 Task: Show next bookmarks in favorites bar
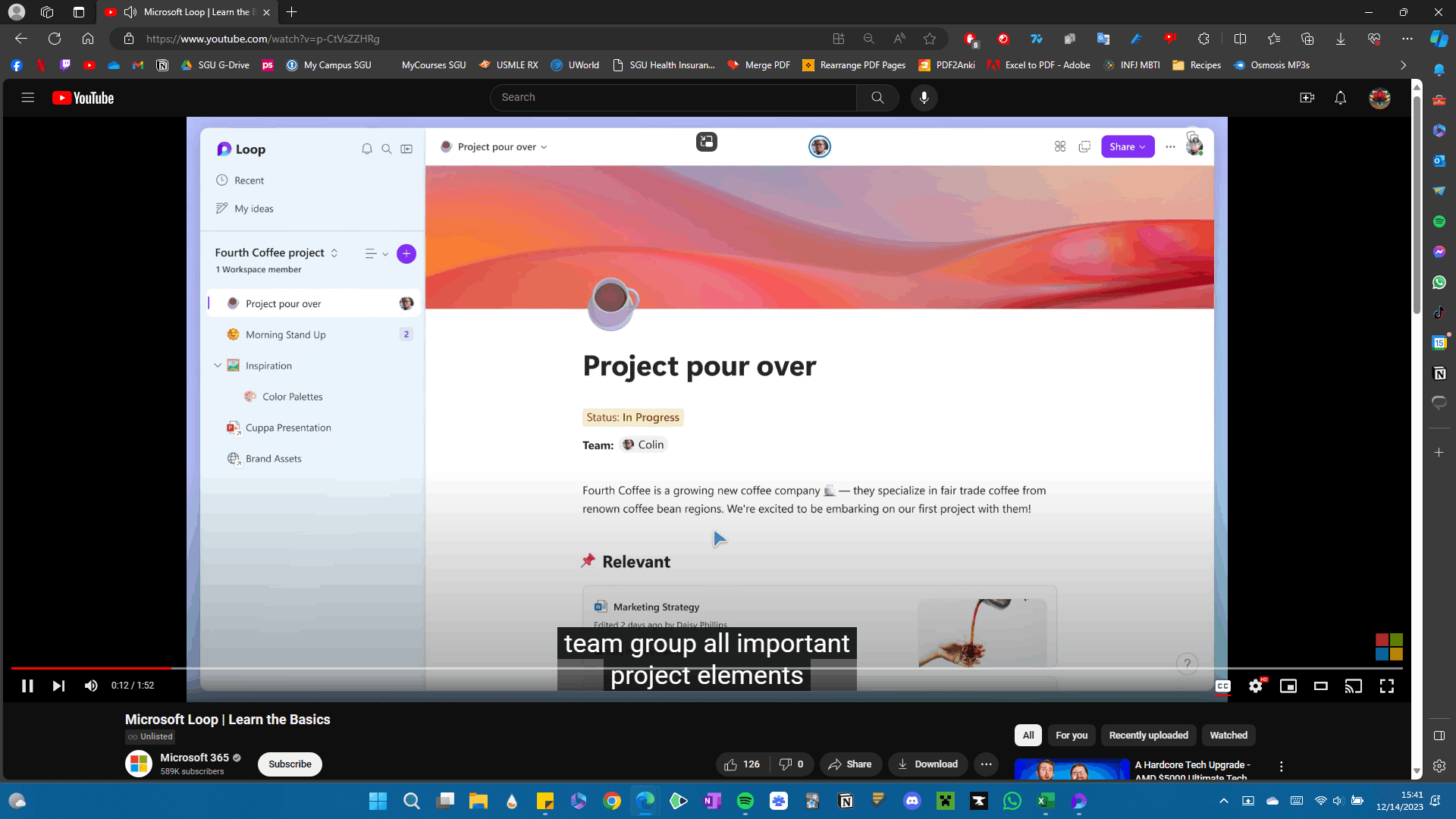tap(1403, 65)
